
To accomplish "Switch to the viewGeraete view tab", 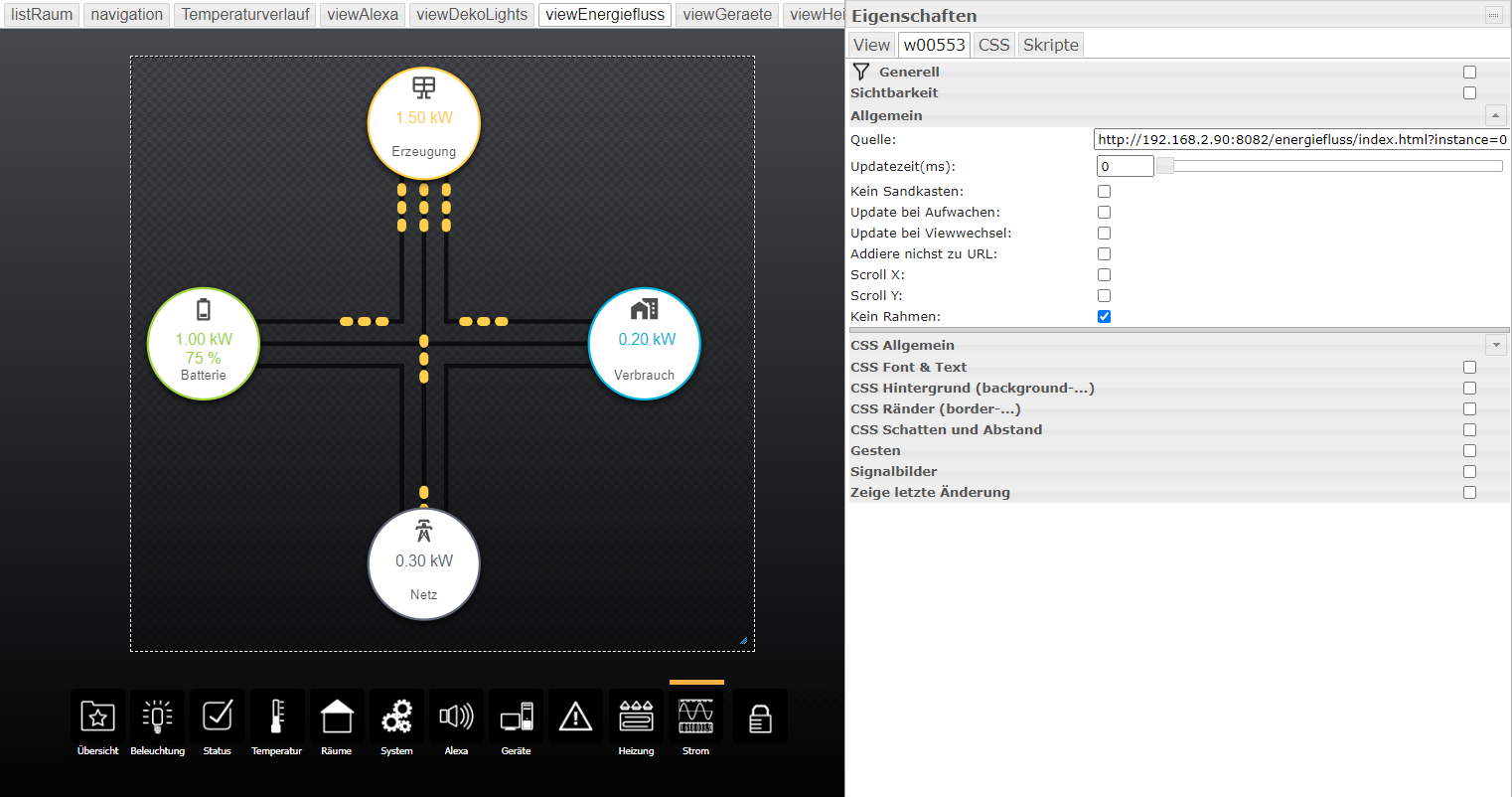I will (x=727, y=15).
